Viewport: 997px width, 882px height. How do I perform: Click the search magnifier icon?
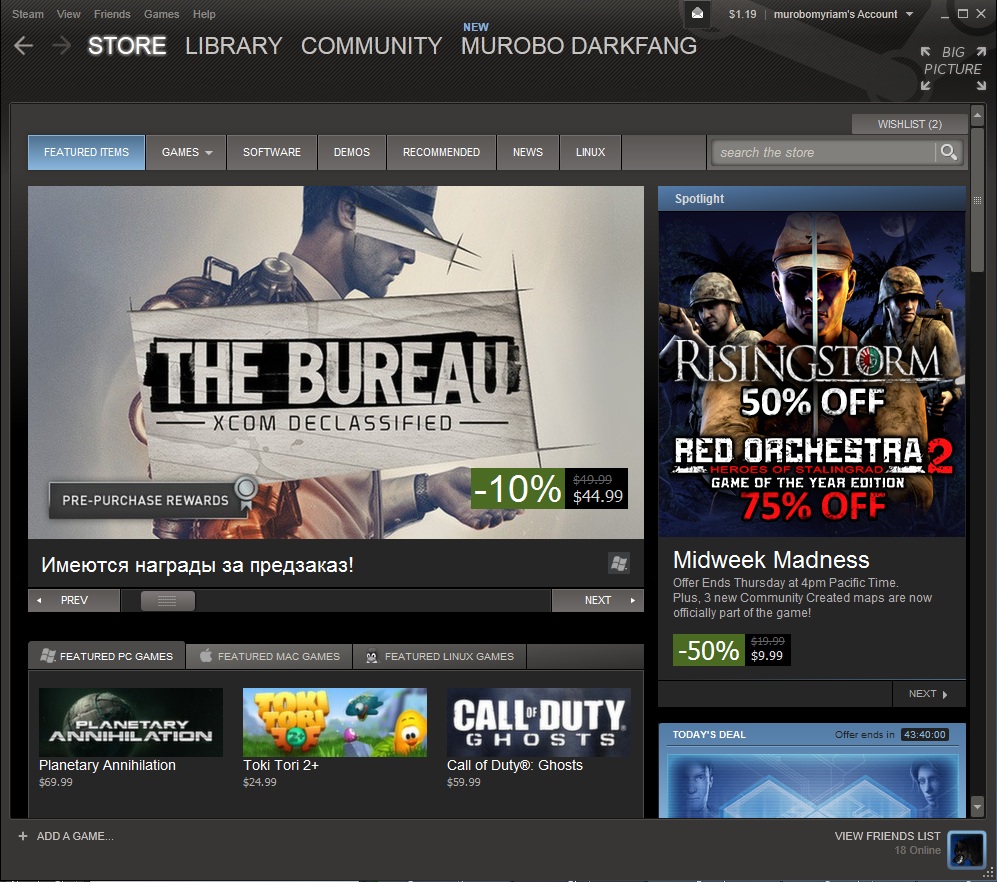pos(949,152)
